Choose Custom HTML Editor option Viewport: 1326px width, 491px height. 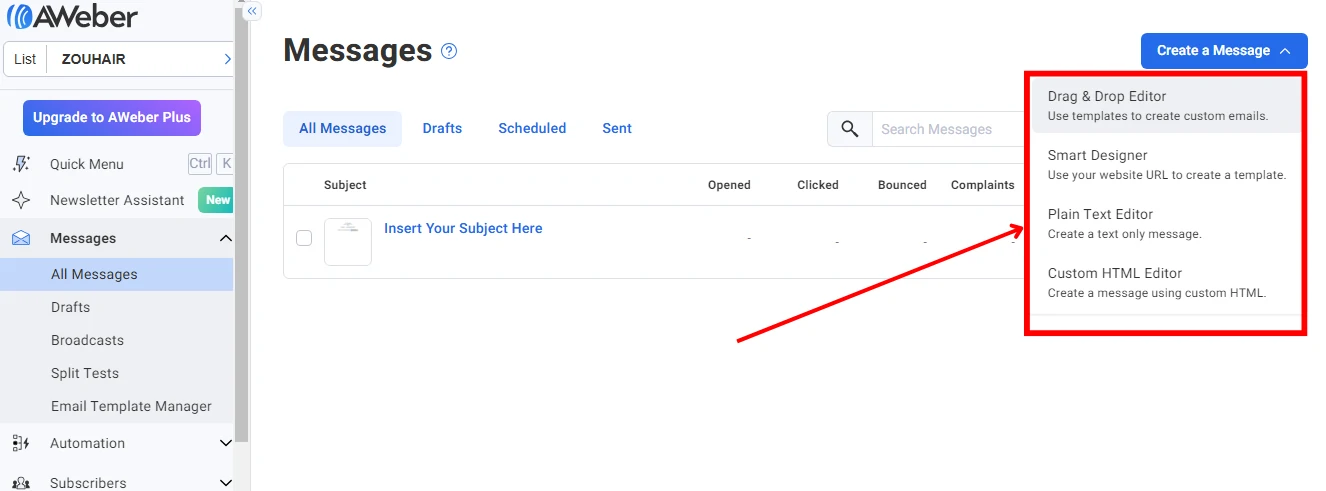point(1166,282)
